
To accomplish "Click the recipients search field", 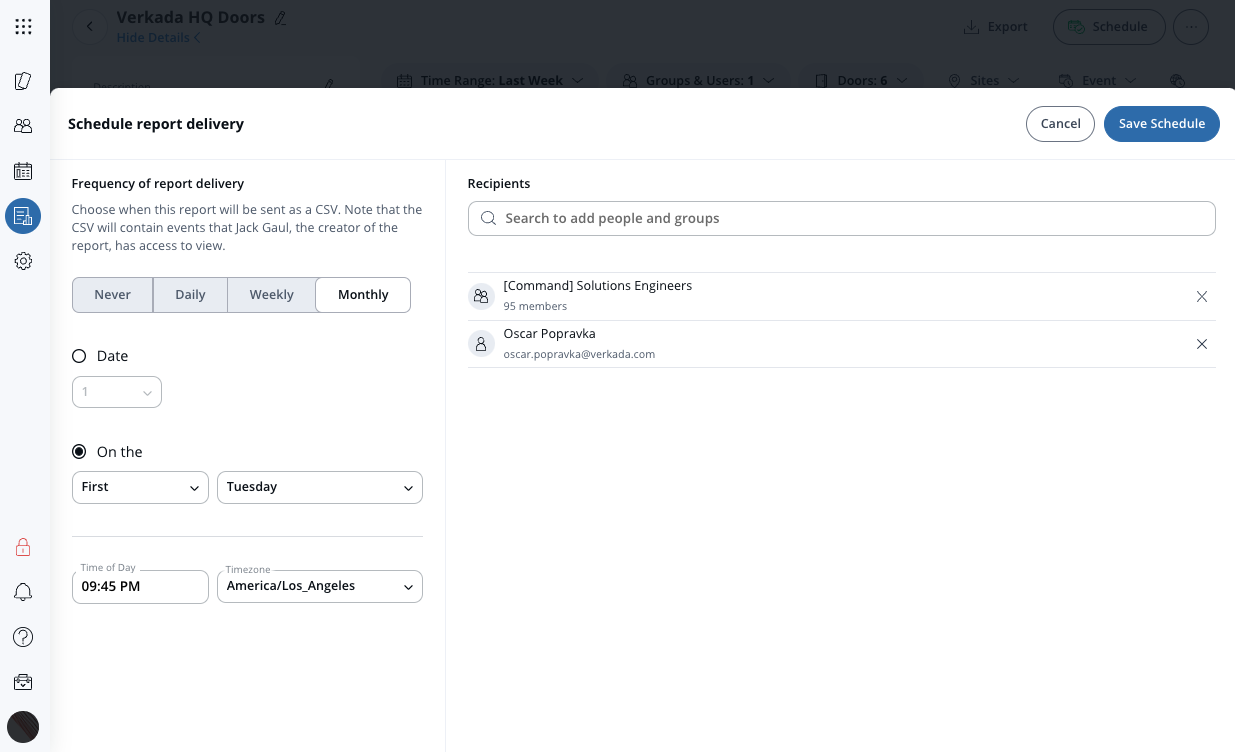I will coord(841,218).
